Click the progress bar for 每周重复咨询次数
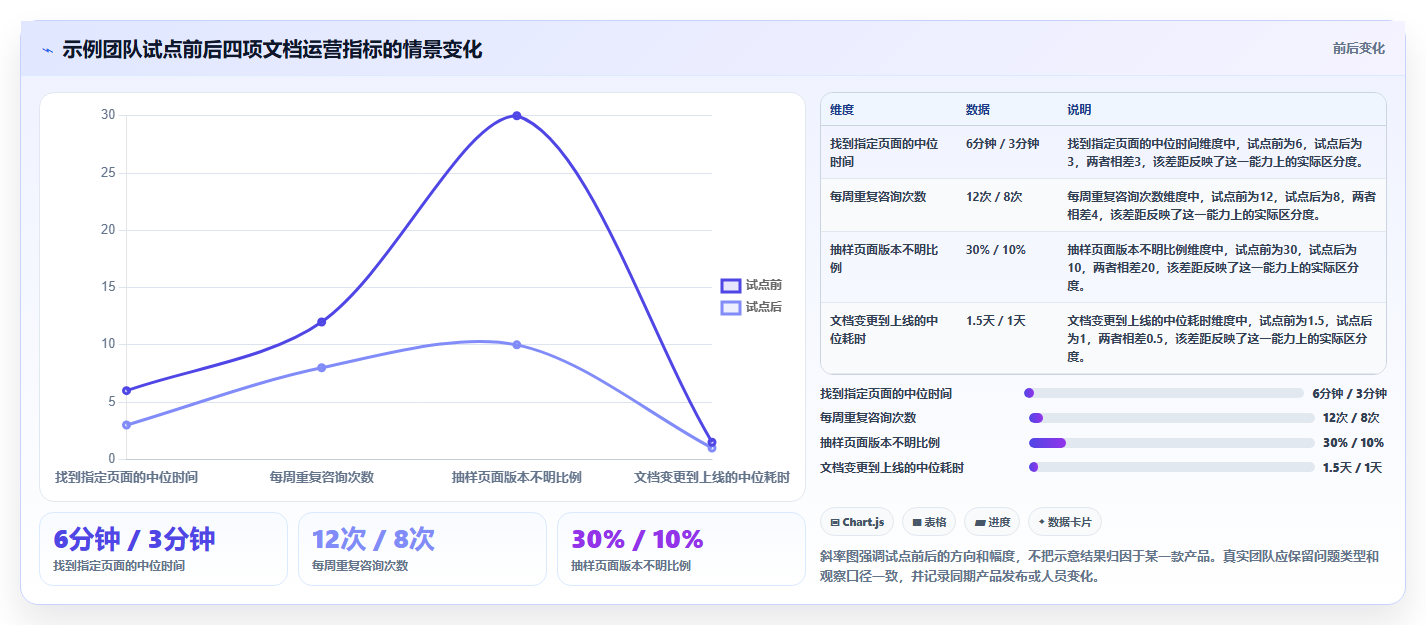 click(x=1171, y=418)
